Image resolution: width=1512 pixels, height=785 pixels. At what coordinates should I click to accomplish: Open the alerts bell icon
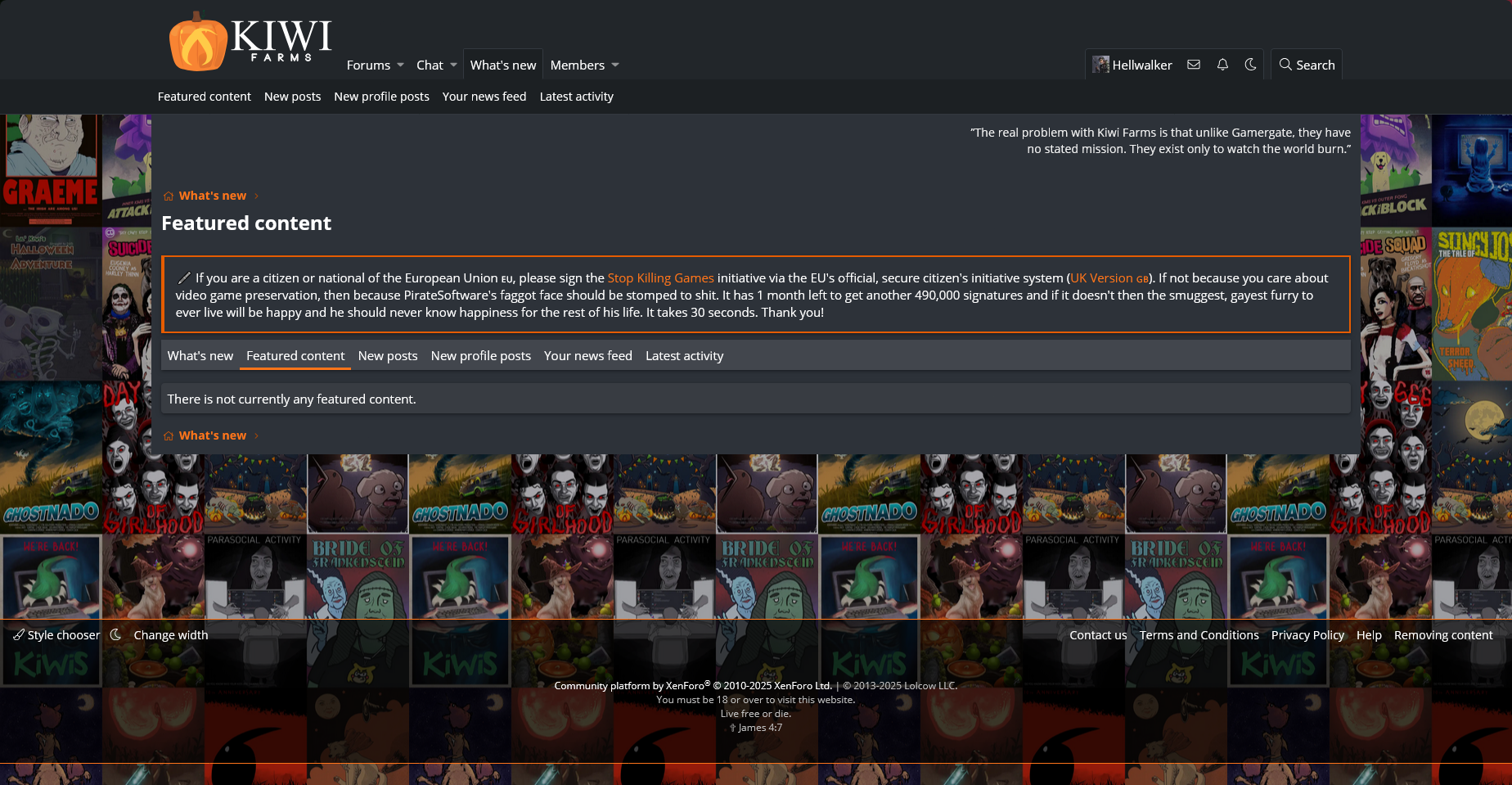click(x=1222, y=65)
